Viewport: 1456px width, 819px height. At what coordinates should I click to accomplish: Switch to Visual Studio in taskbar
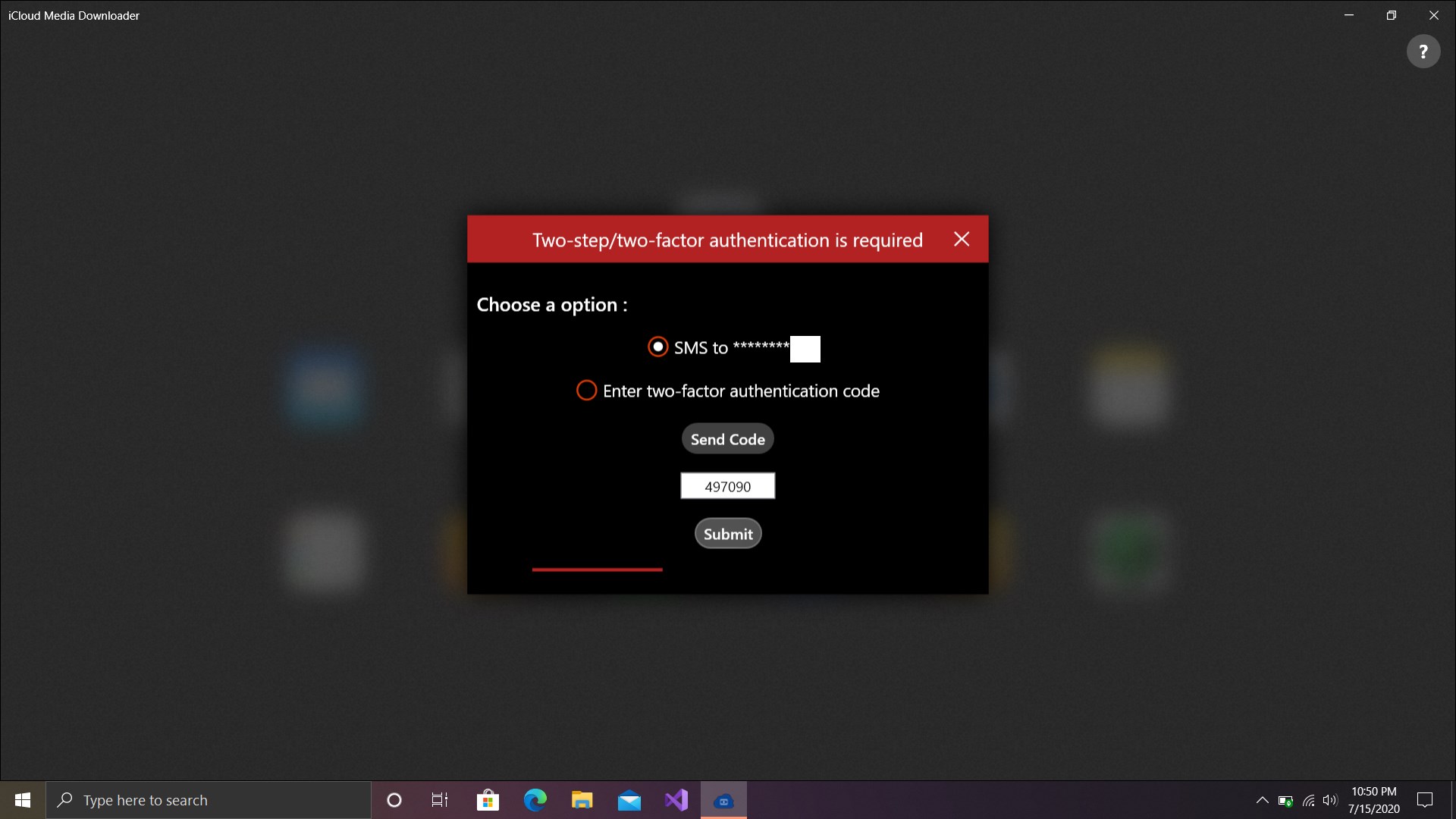(x=676, y=800)
